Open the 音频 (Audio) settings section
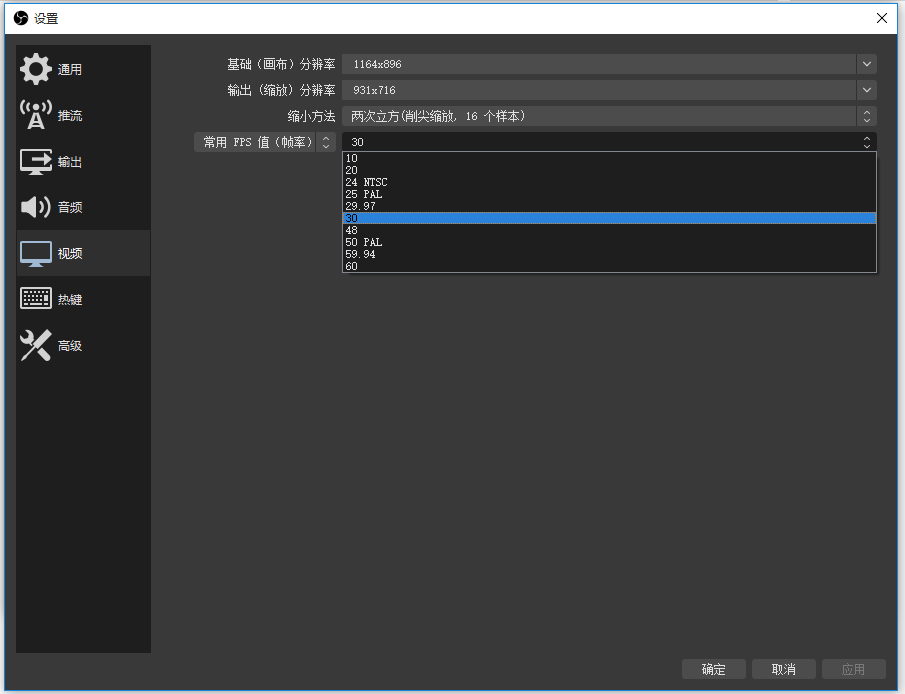Viewport: 905px width, 694px height. 35,207
